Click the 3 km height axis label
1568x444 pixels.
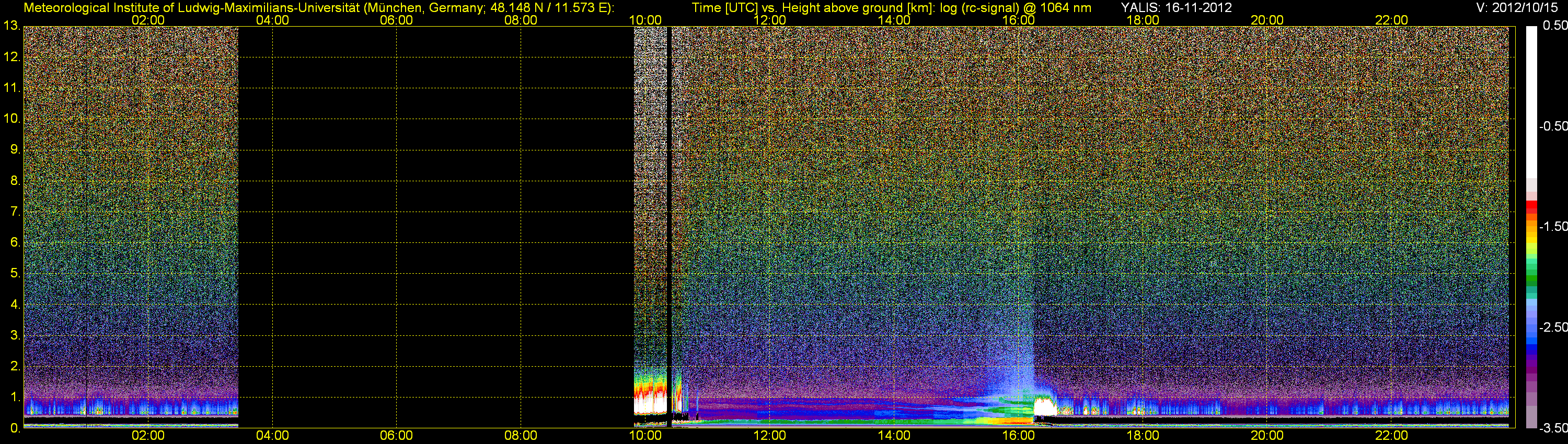(x=15, y=335)
